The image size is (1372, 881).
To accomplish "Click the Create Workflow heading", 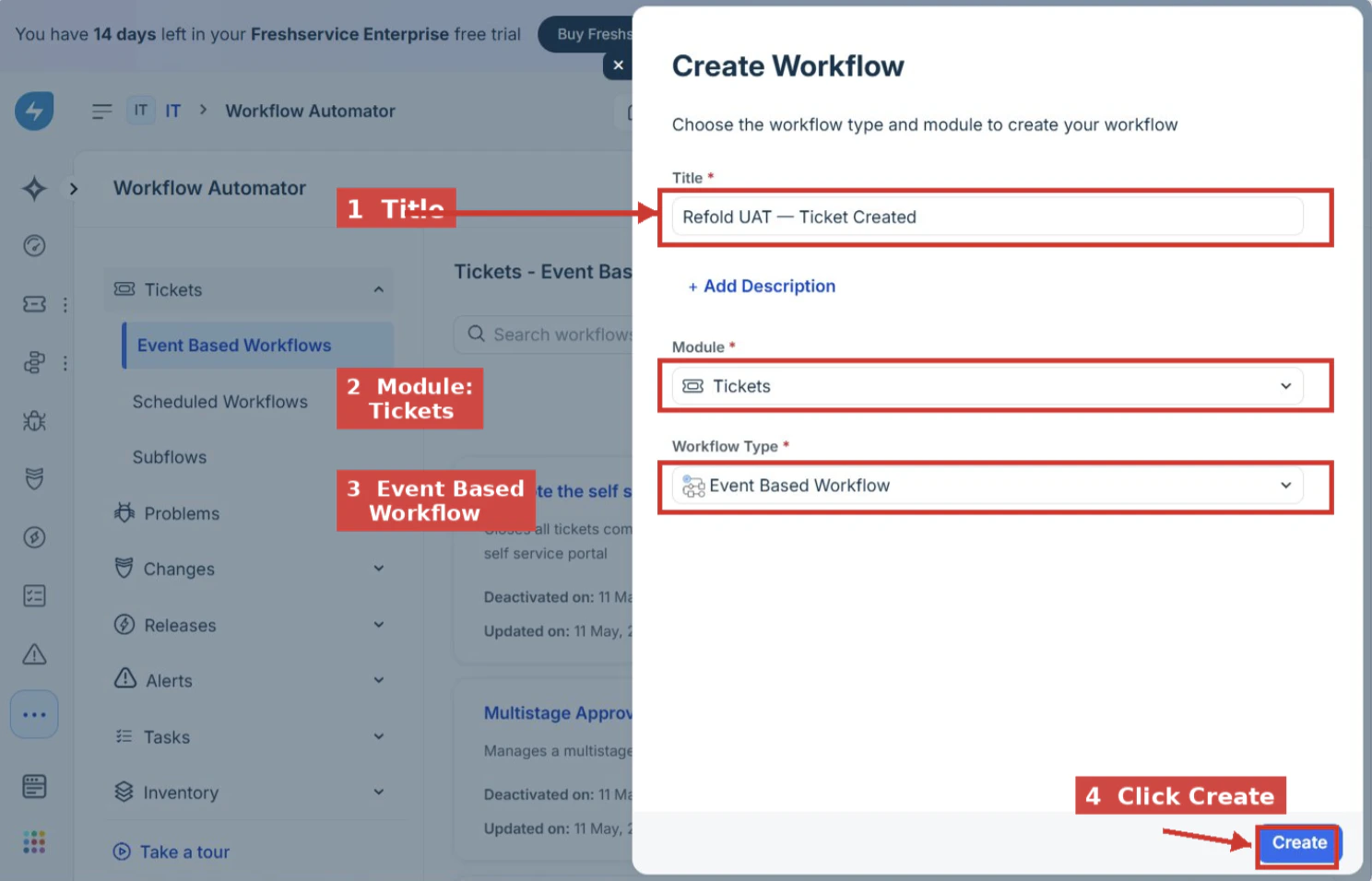I will [x=787, y=66].
